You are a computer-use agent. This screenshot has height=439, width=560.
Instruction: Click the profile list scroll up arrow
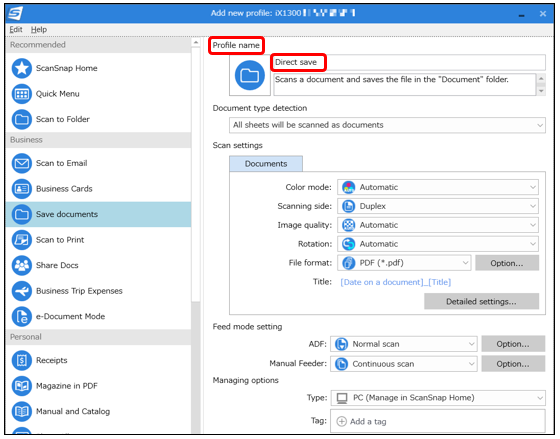click(x=195, y=43)
